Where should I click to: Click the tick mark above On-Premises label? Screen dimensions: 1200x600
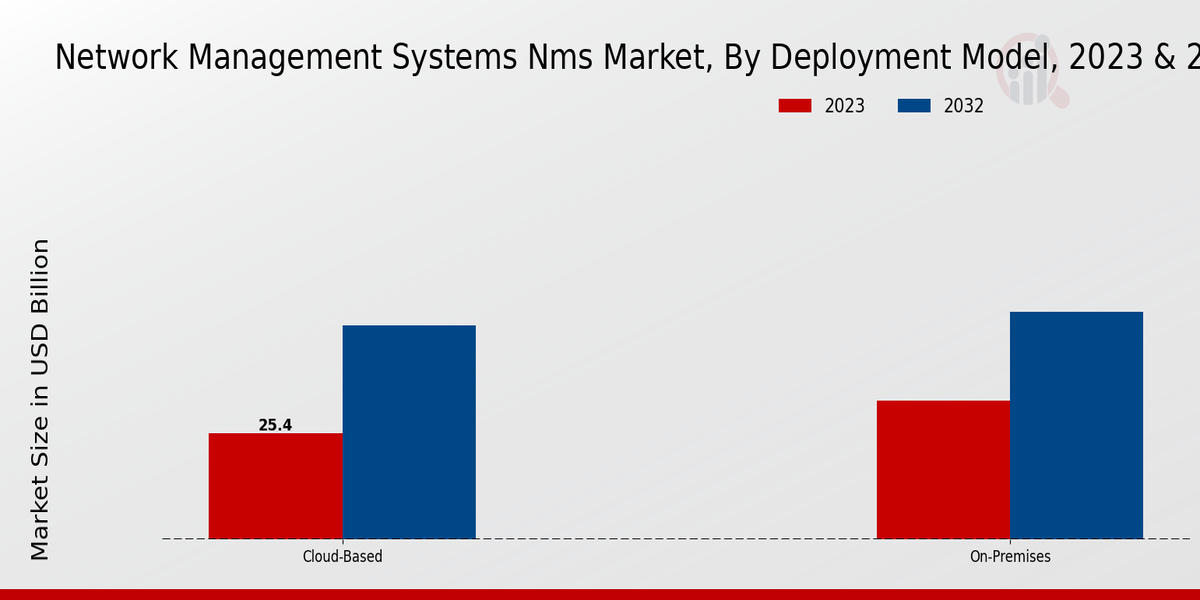coord(1010,542)
